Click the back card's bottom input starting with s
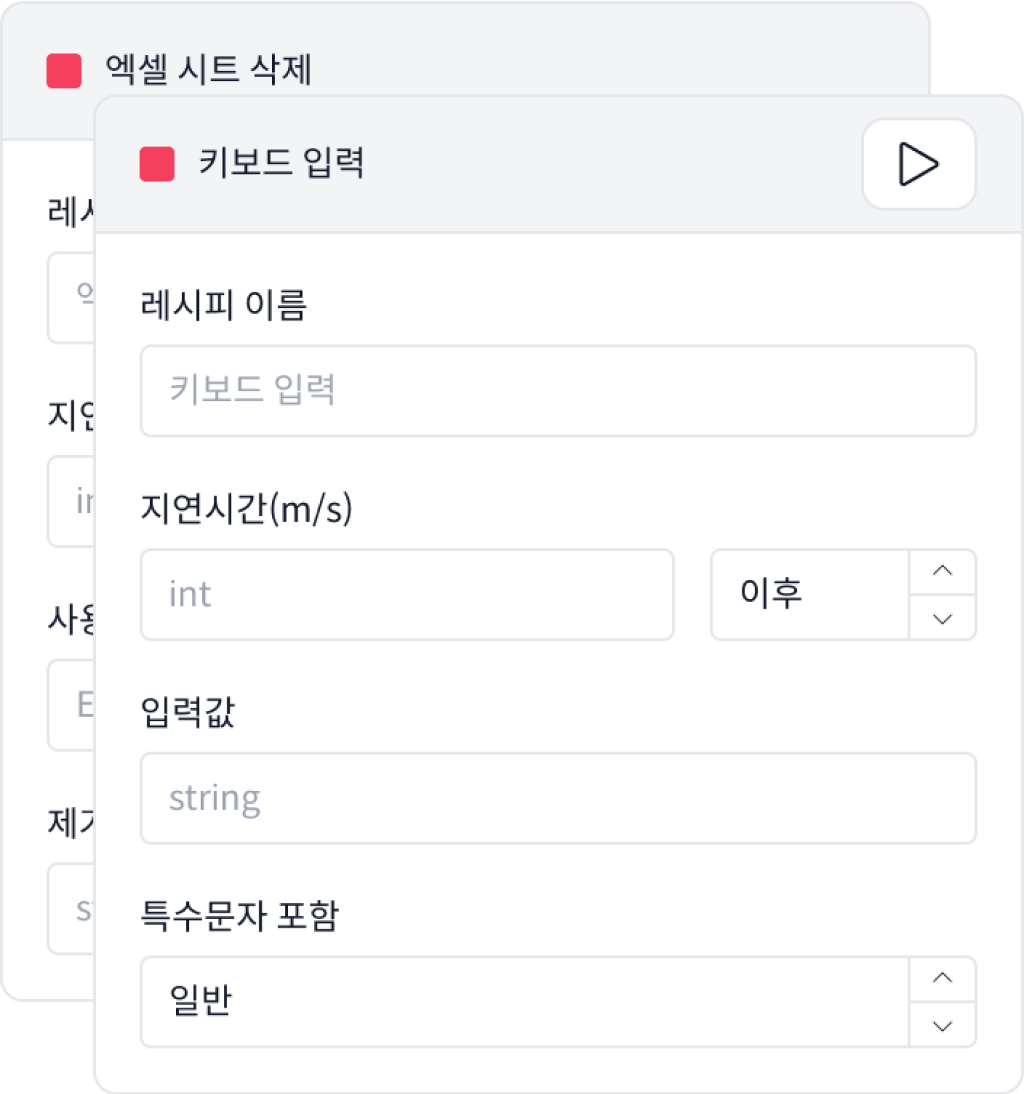 coord(70,909)
